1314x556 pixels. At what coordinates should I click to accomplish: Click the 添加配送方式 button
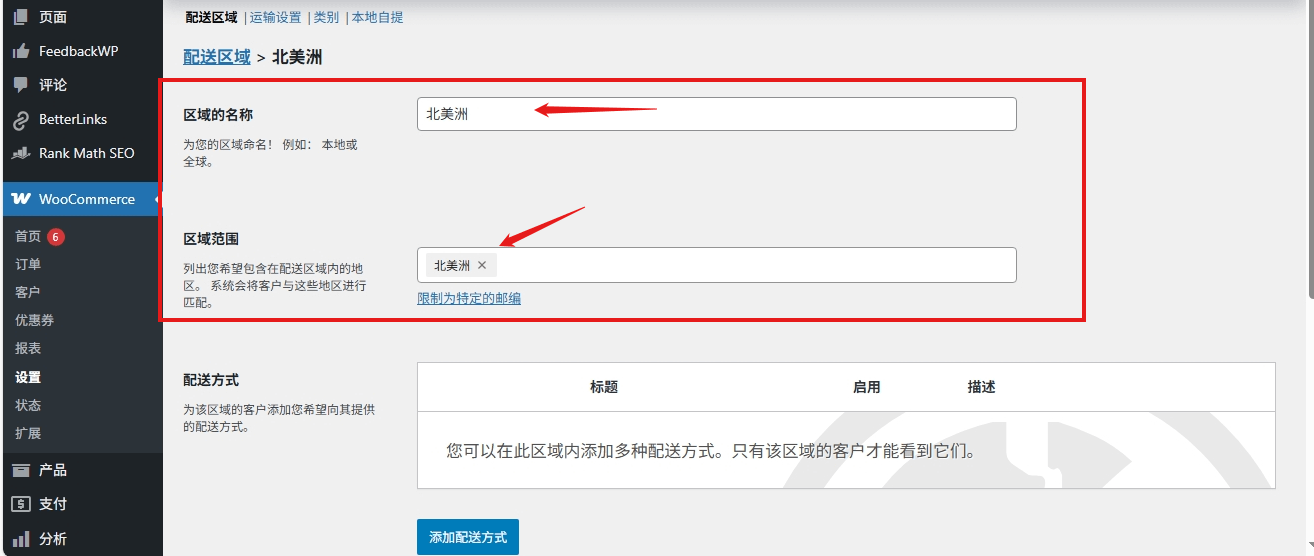pyautogui.click(x=468, y=537)
